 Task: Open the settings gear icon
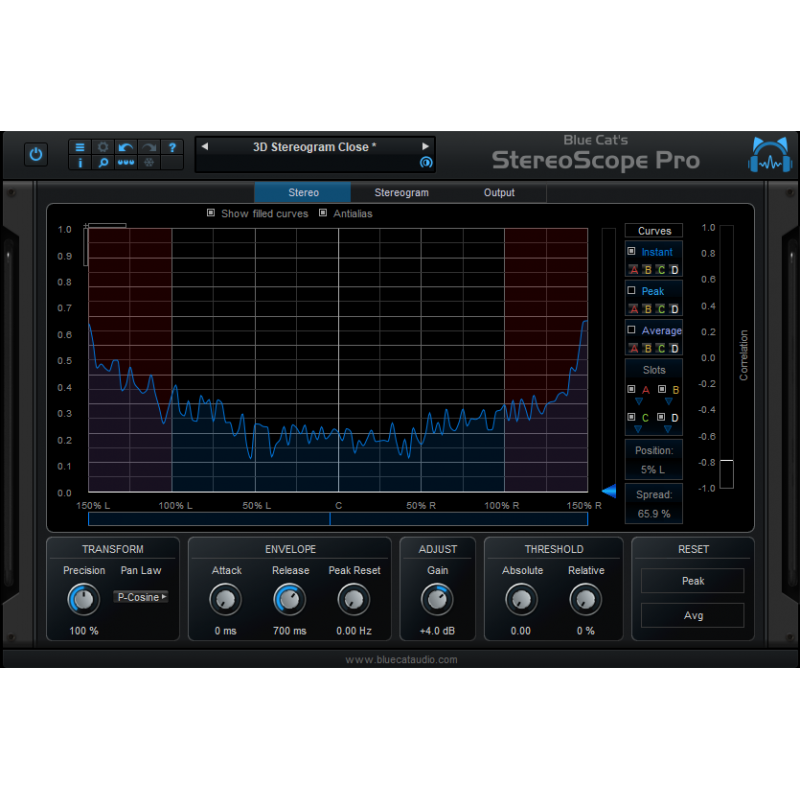pos(102,146)
